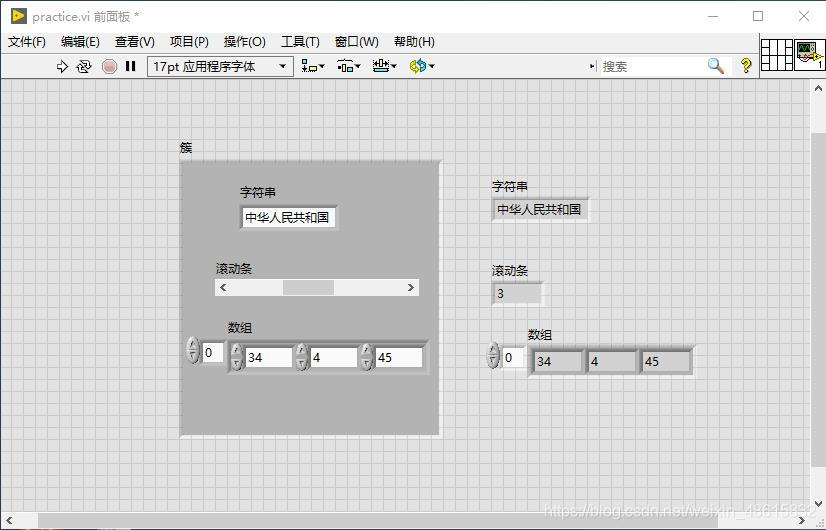Click the scrollbar indicator showing 3
Viewport: 826px width, 530px height.
tap(516, 293)
